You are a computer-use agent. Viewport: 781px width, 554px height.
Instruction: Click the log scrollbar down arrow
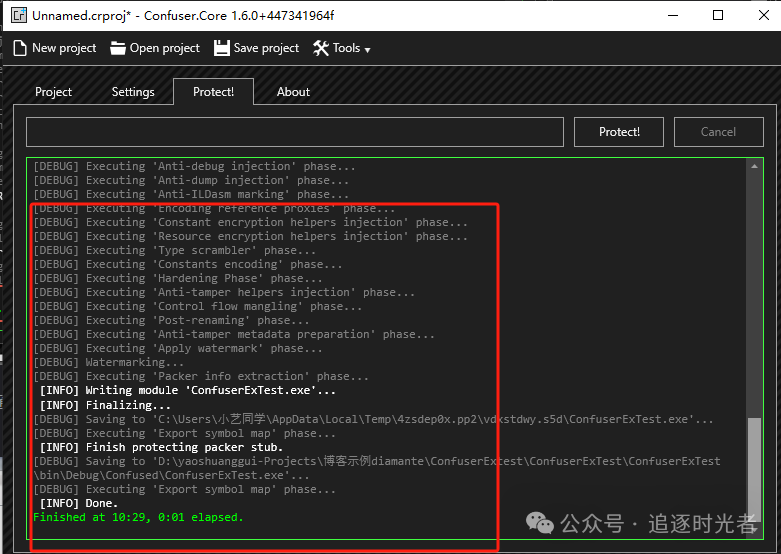click(754, 529)
